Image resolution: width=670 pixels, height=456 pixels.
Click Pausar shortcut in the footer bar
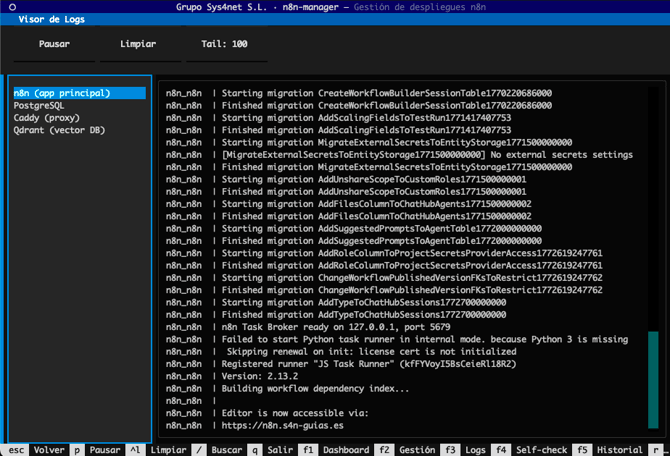click(105, 450)
